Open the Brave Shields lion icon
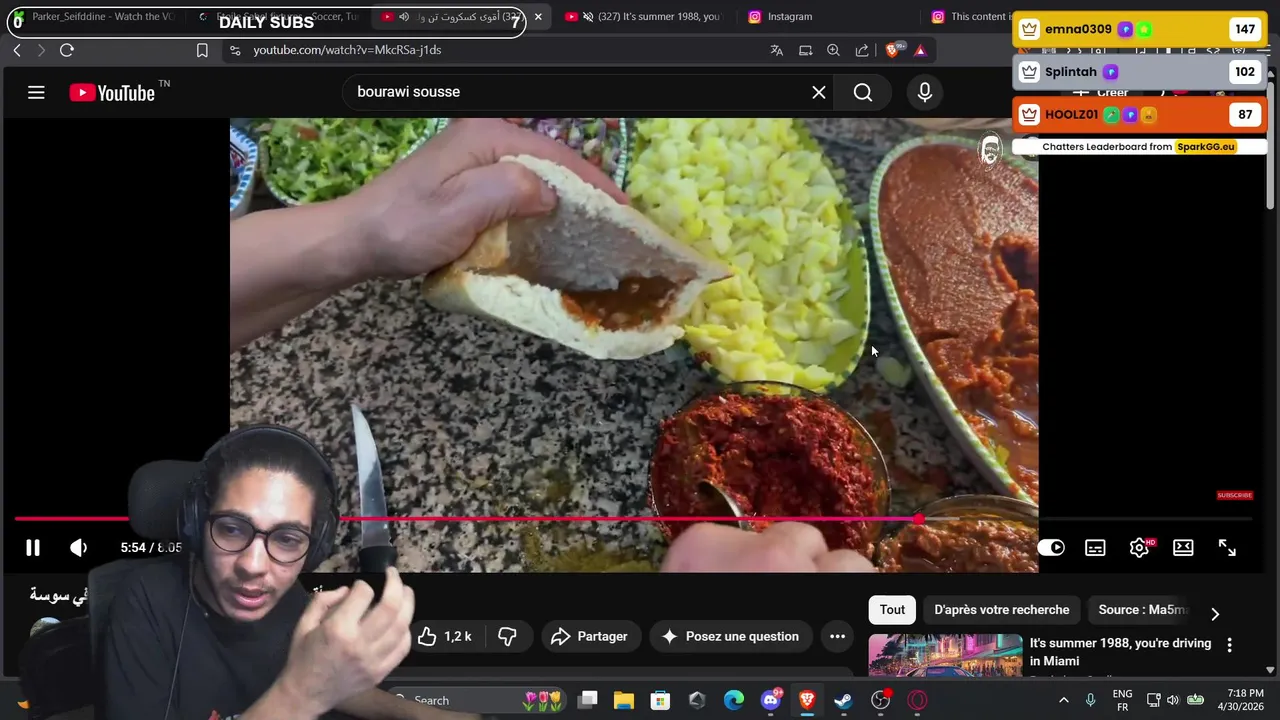The width and height of the screenshot is (1280, 720). [x=893, y=50]
